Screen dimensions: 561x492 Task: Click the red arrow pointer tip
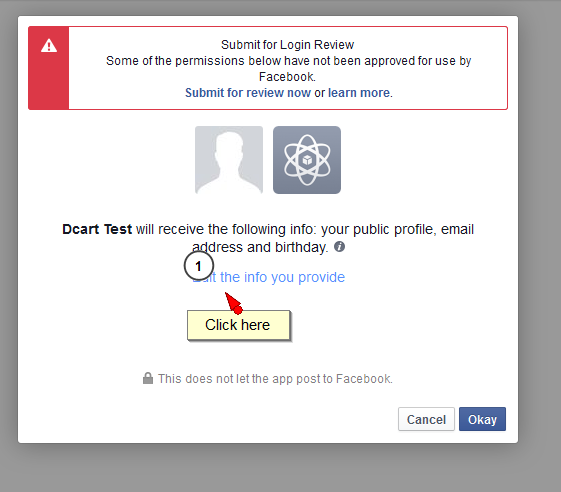226,294
